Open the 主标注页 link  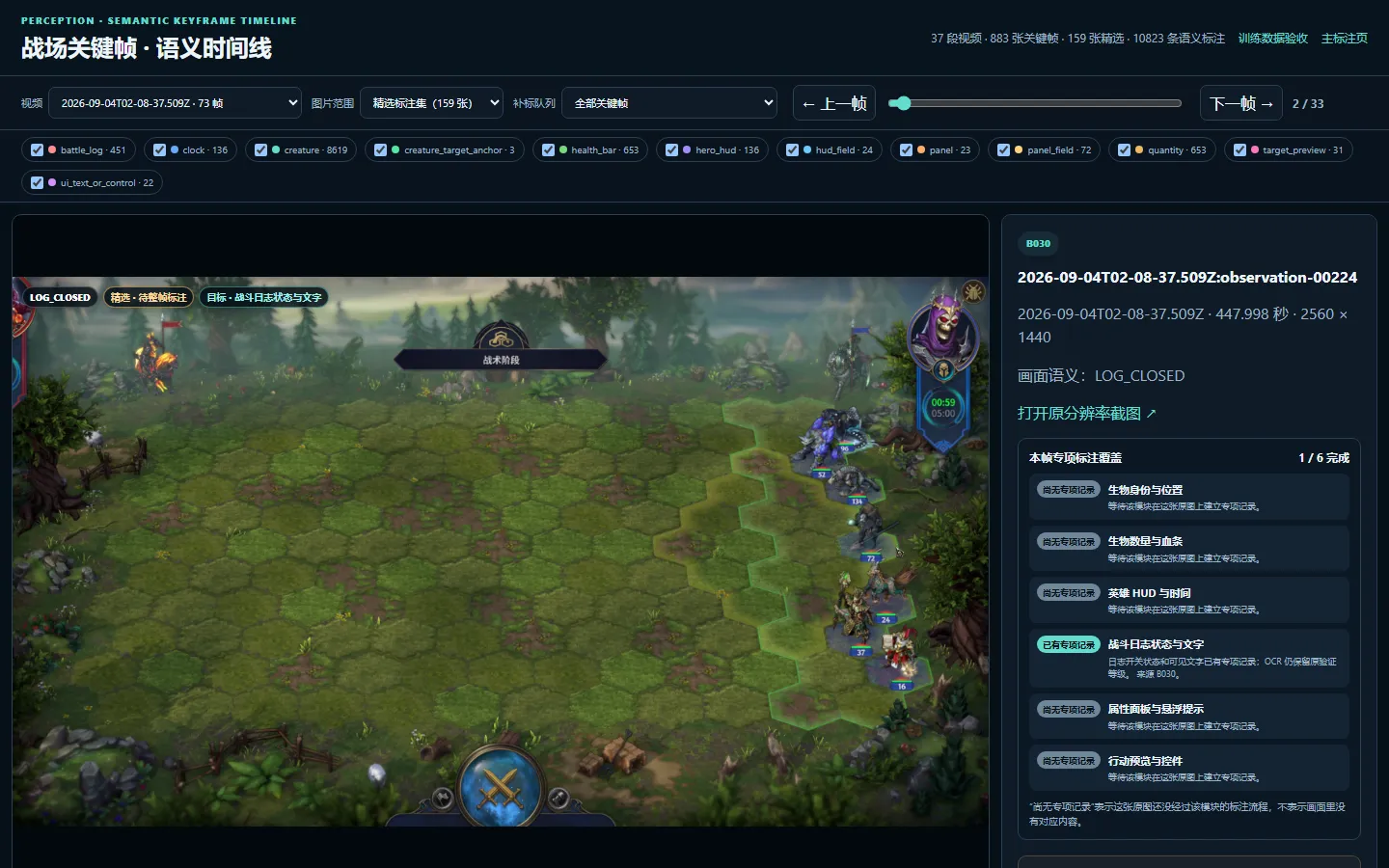(1345, 39)
